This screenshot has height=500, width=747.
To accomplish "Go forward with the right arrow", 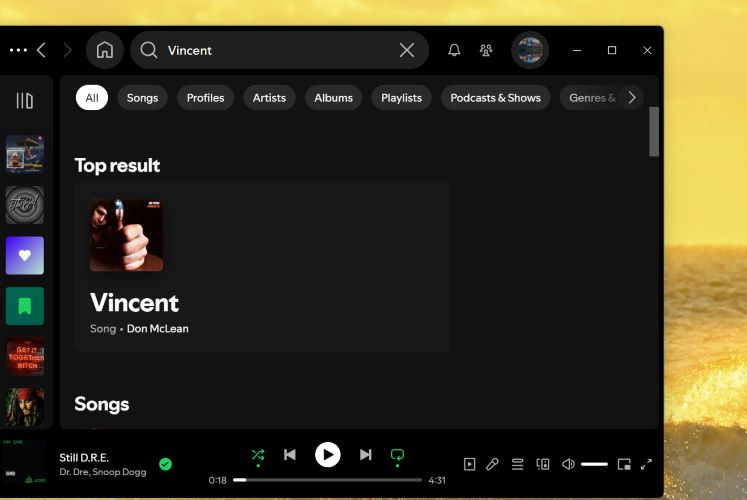I will pyautogui.click(x=67, y=50).
